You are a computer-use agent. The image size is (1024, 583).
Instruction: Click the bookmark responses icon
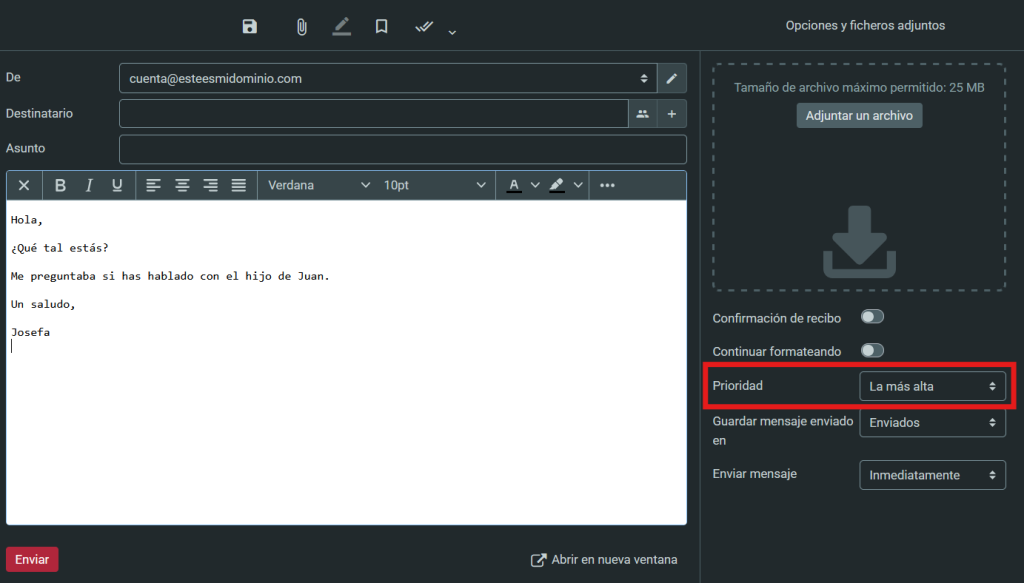[381, 27]
